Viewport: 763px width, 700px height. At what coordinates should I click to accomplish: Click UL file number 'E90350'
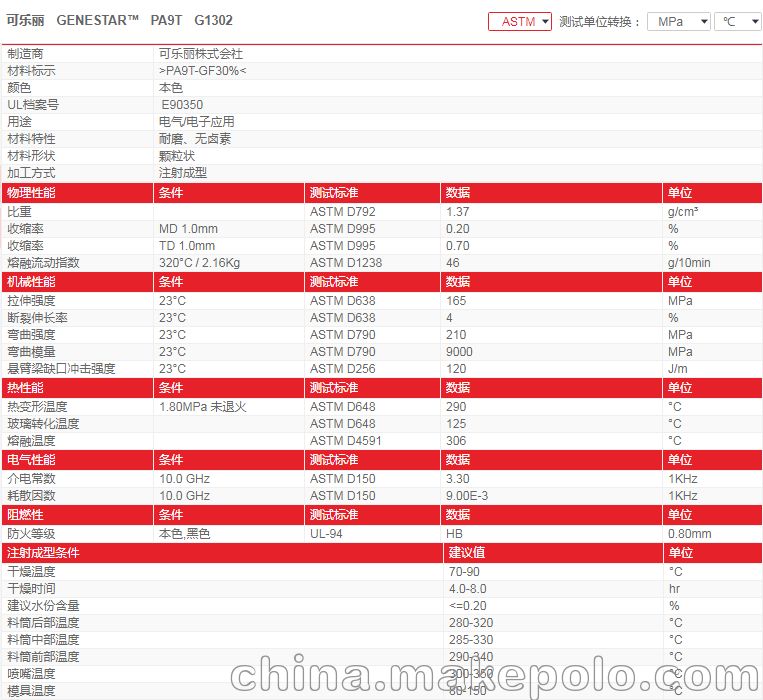tap(182, 105)
